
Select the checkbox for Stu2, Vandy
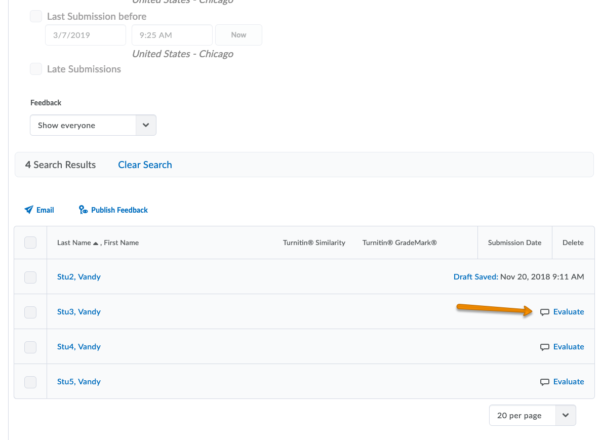point(30,277)
